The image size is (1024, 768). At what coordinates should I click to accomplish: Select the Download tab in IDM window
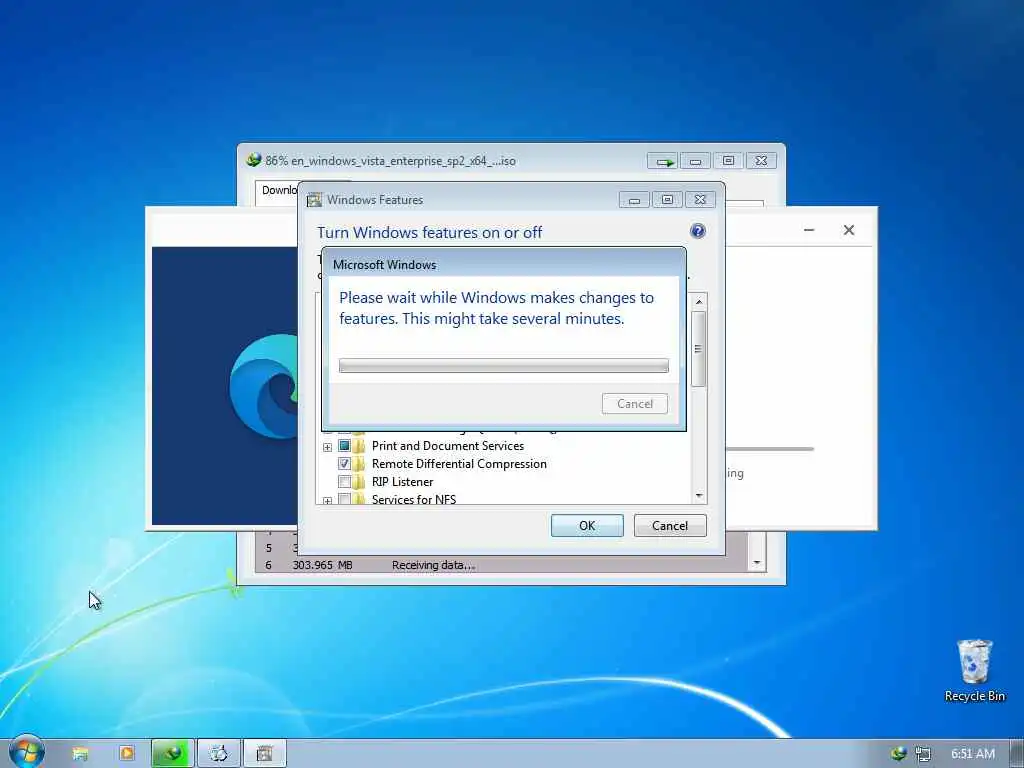click(x=279, y=190)
